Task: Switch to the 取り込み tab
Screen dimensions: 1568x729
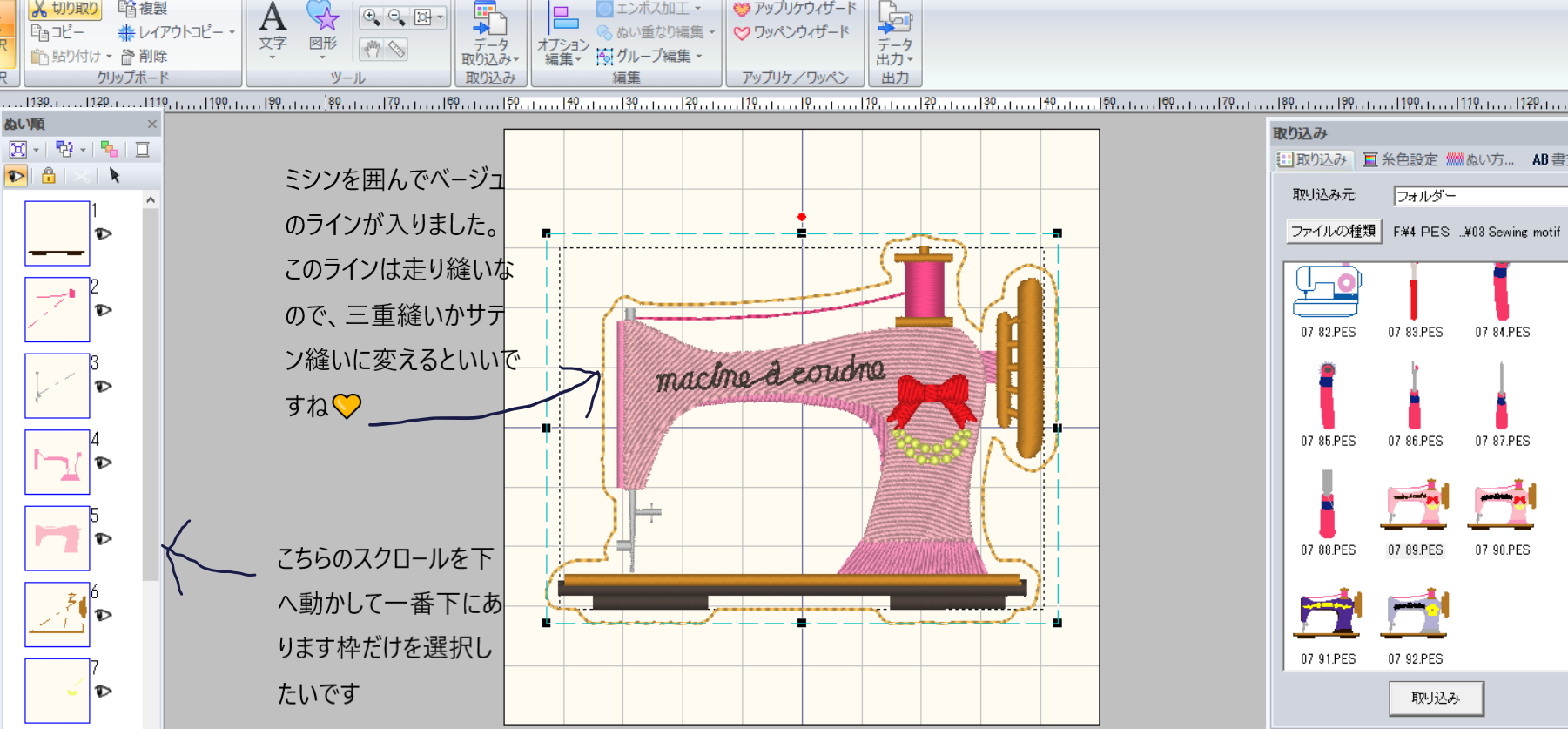Action: [x=1312, y=159]
